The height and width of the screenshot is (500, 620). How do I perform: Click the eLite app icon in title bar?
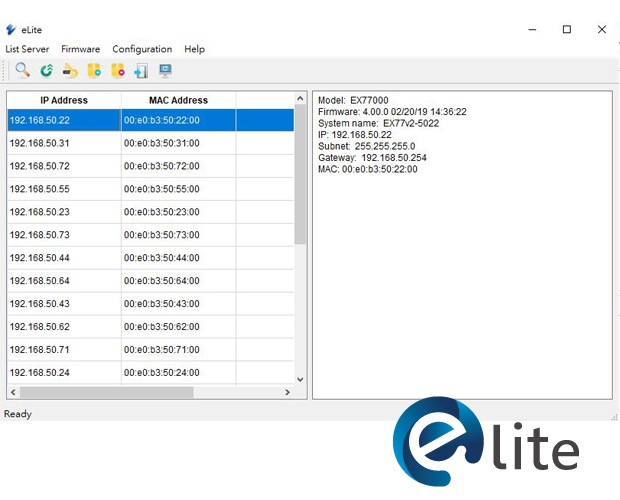click(x=11, y=30)
